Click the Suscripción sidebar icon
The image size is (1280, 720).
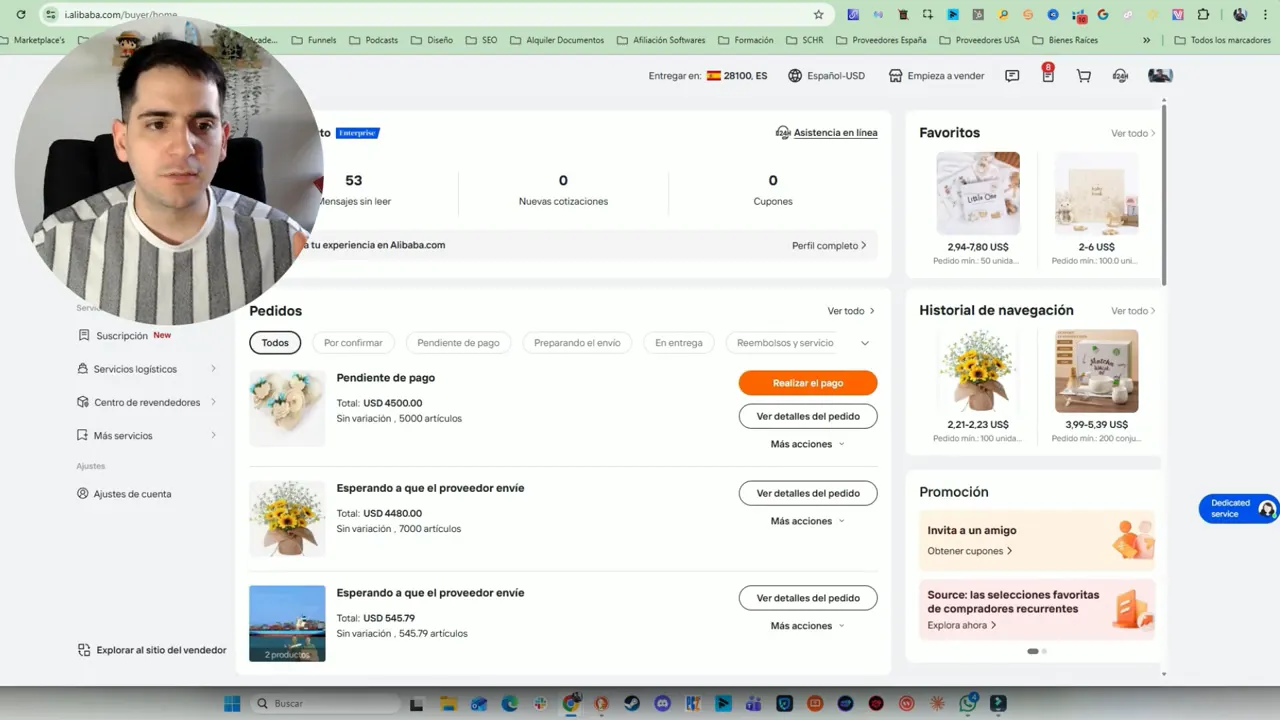point(84,336)
